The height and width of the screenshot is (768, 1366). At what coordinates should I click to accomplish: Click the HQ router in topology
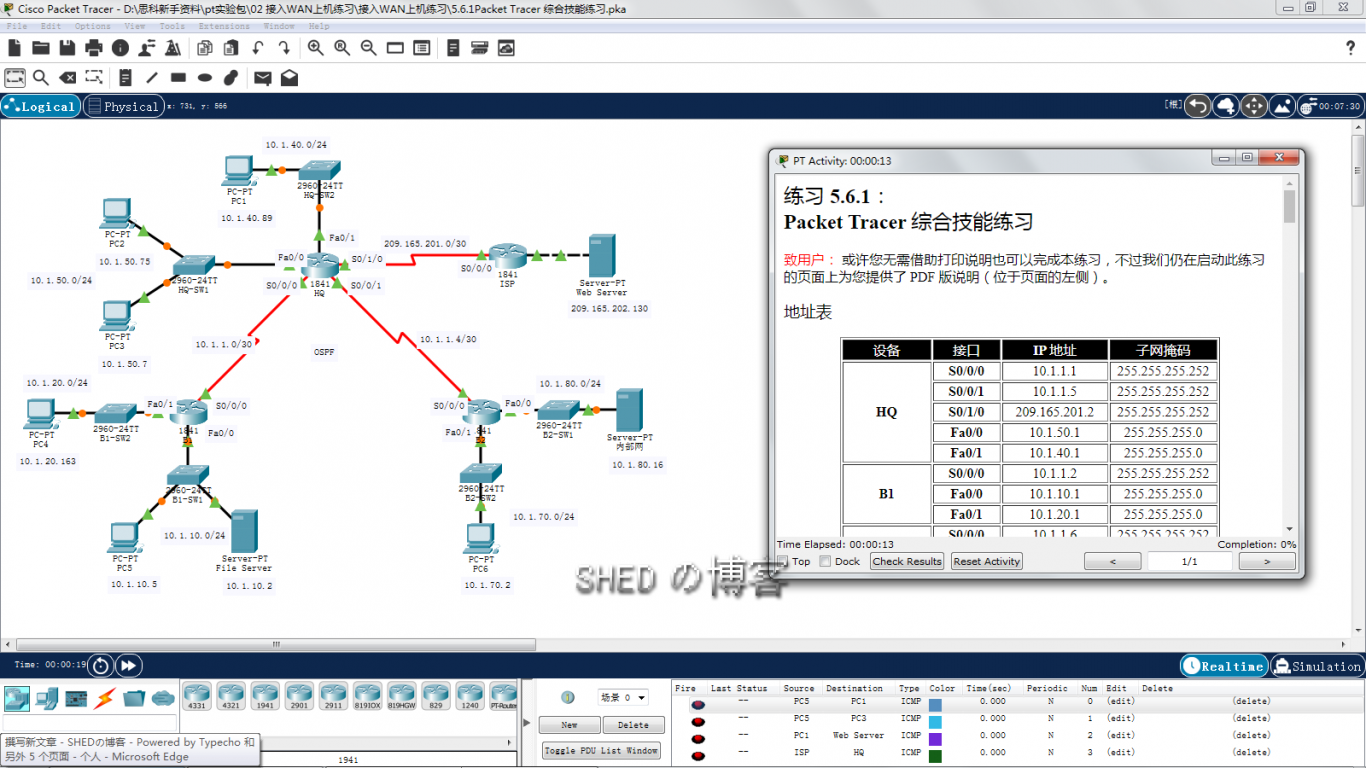[322, 266]
